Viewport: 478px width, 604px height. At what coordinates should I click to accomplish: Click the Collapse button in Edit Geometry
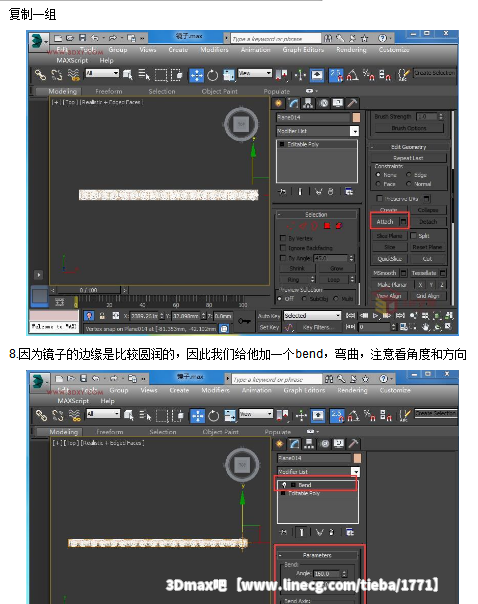(428, 210)
